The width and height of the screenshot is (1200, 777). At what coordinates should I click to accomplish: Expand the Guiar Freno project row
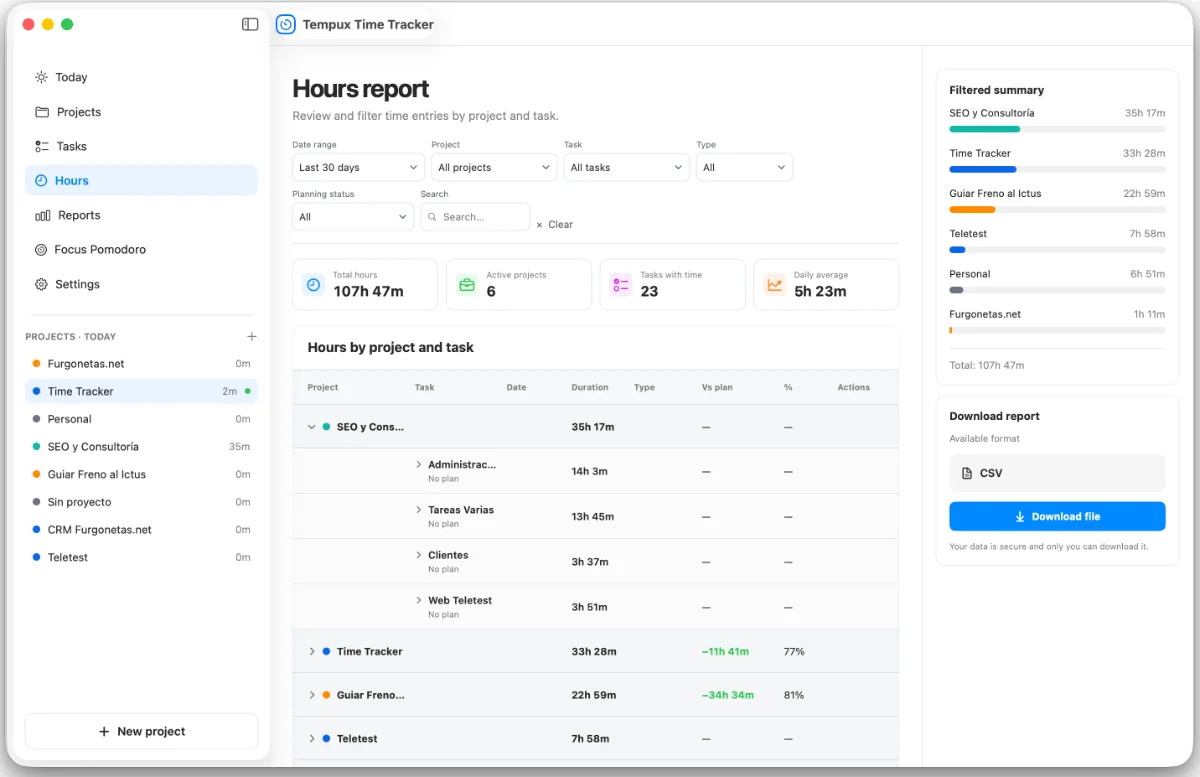point(312,695)
